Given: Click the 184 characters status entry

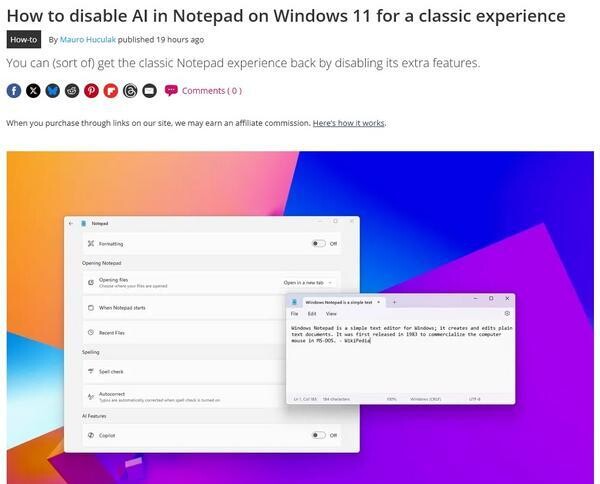Looking at the screenshot, I should [336, 399].
